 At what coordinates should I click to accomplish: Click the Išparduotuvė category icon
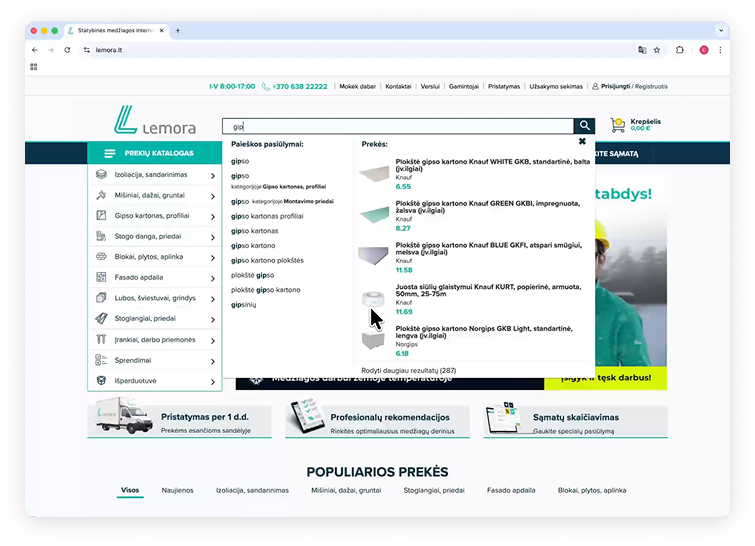[101, 380]
